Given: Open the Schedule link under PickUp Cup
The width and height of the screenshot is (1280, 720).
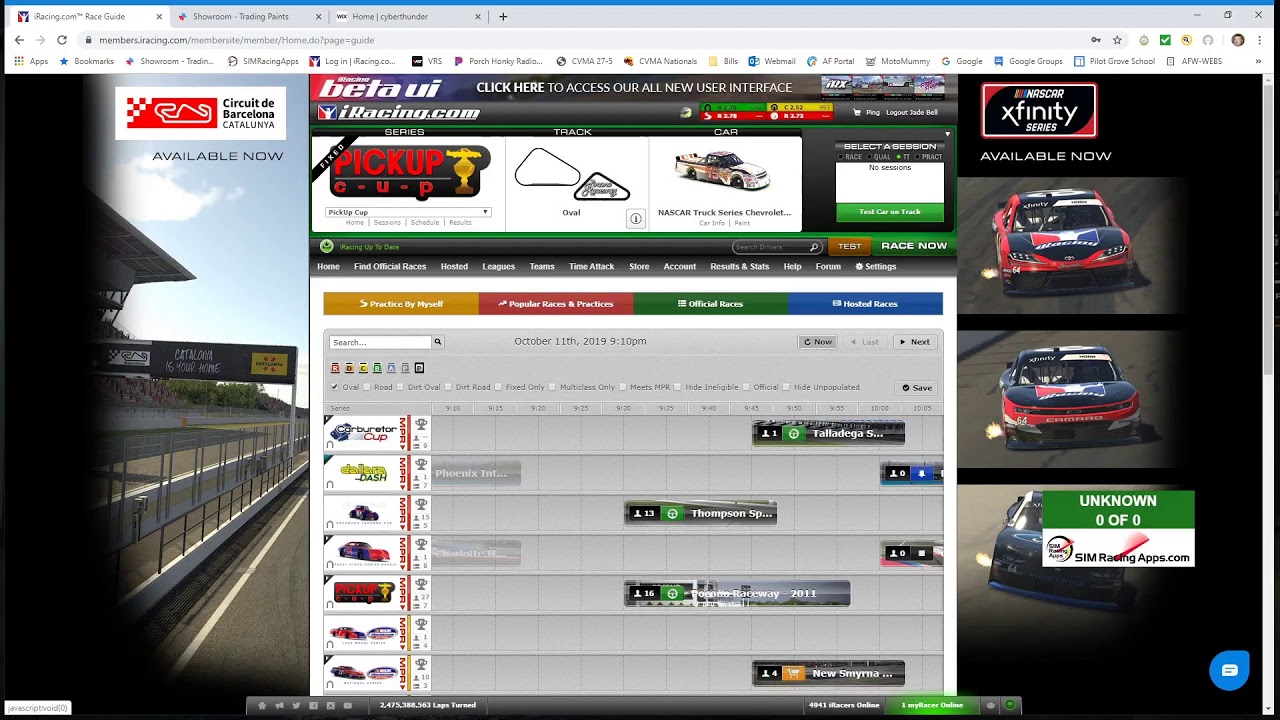Looking at the screenshot, I should coord(425,222).
